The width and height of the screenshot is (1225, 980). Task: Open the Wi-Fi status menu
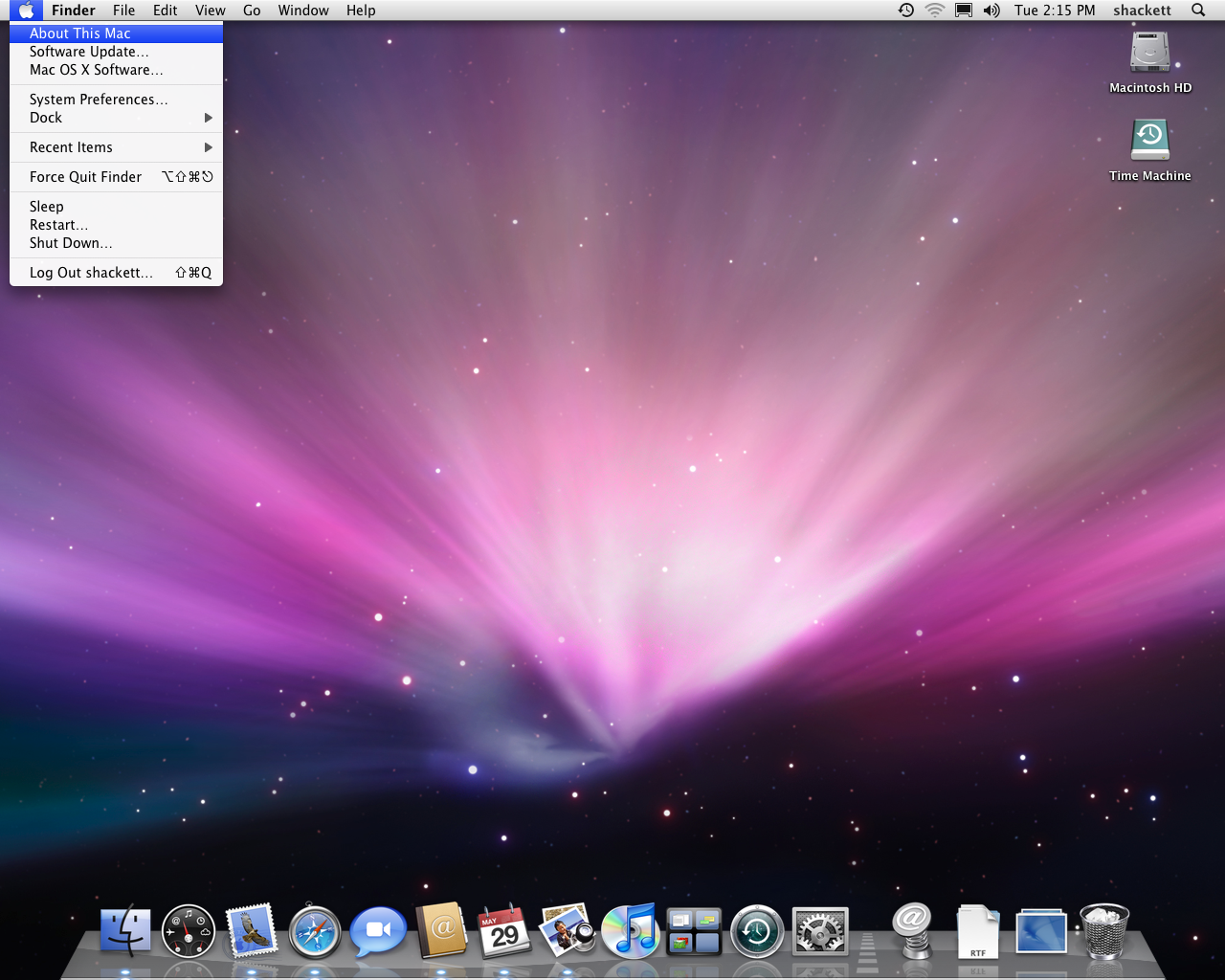935,11
